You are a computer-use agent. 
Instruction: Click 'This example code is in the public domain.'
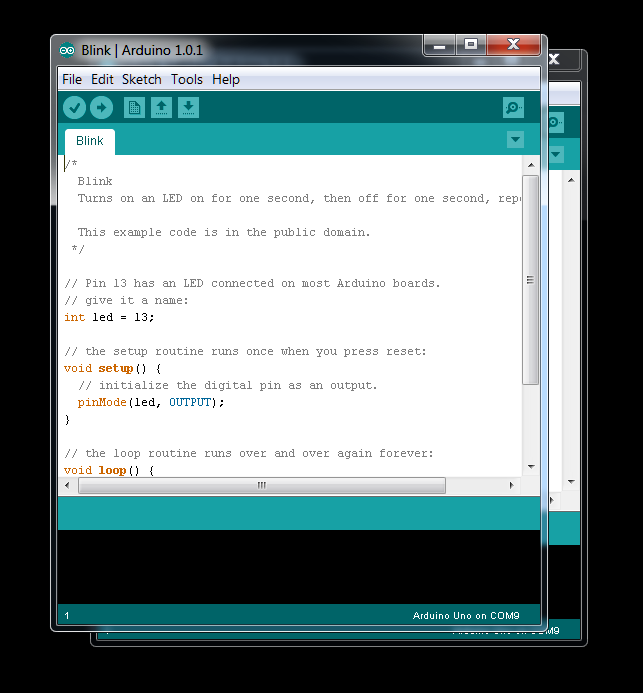tap(224, 232)
